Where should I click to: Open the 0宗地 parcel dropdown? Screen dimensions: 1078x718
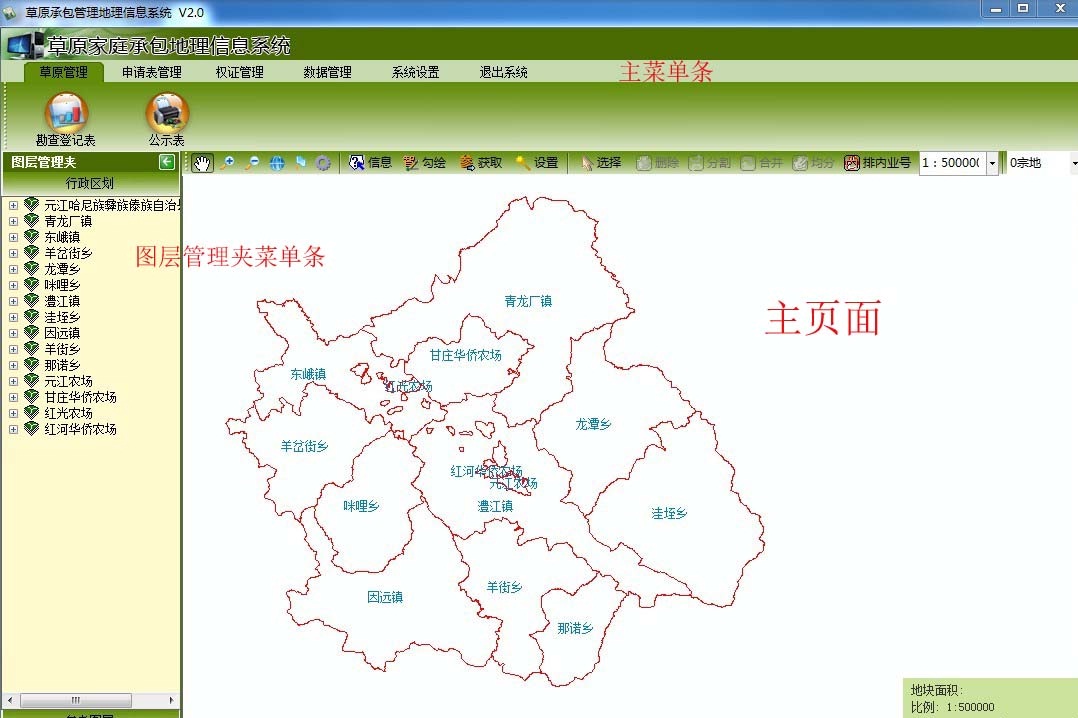[1040, 163]
